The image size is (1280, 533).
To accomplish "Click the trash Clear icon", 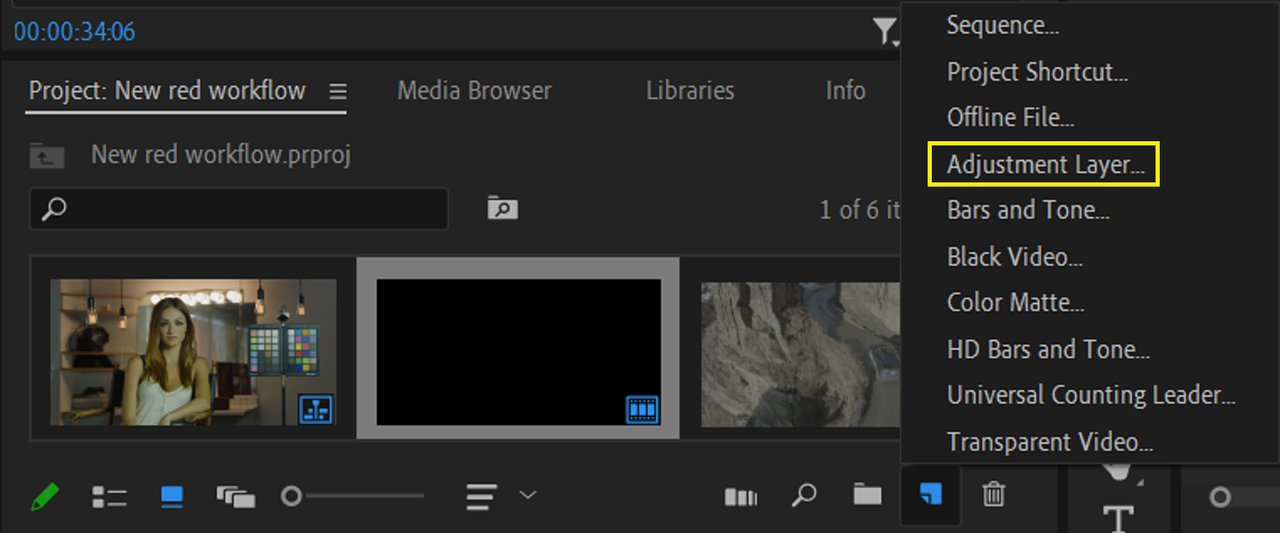I will pos(993,495).
